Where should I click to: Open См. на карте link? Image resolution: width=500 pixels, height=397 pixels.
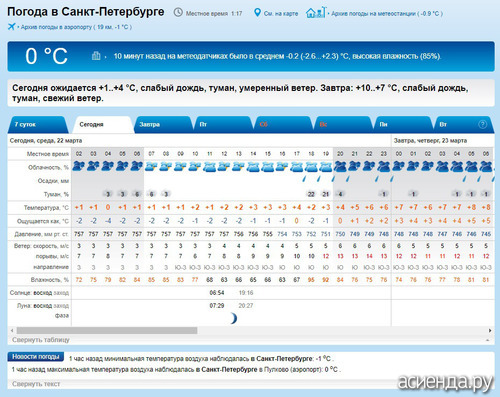[281, 14]
